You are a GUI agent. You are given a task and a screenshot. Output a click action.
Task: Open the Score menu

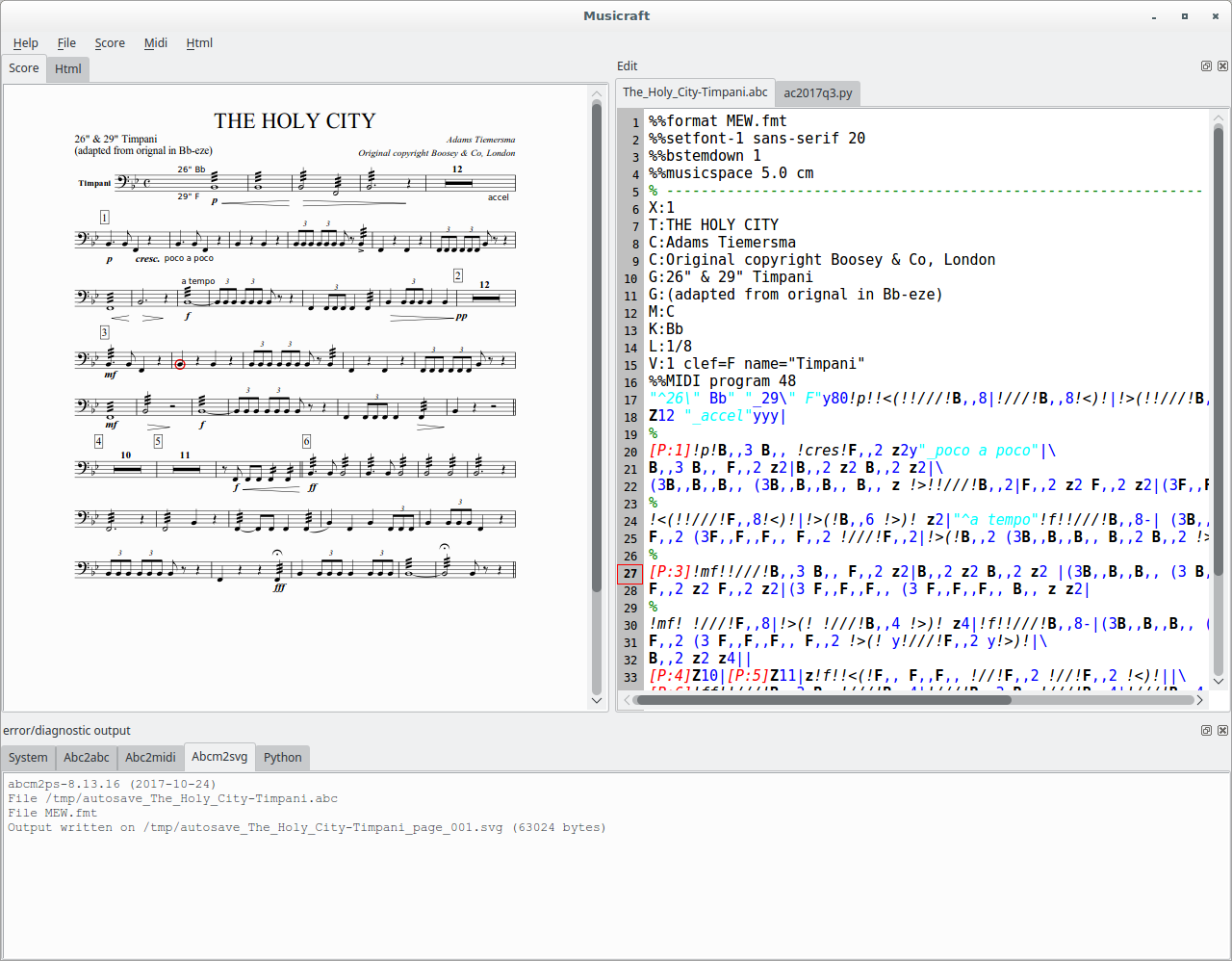[110, 43]
